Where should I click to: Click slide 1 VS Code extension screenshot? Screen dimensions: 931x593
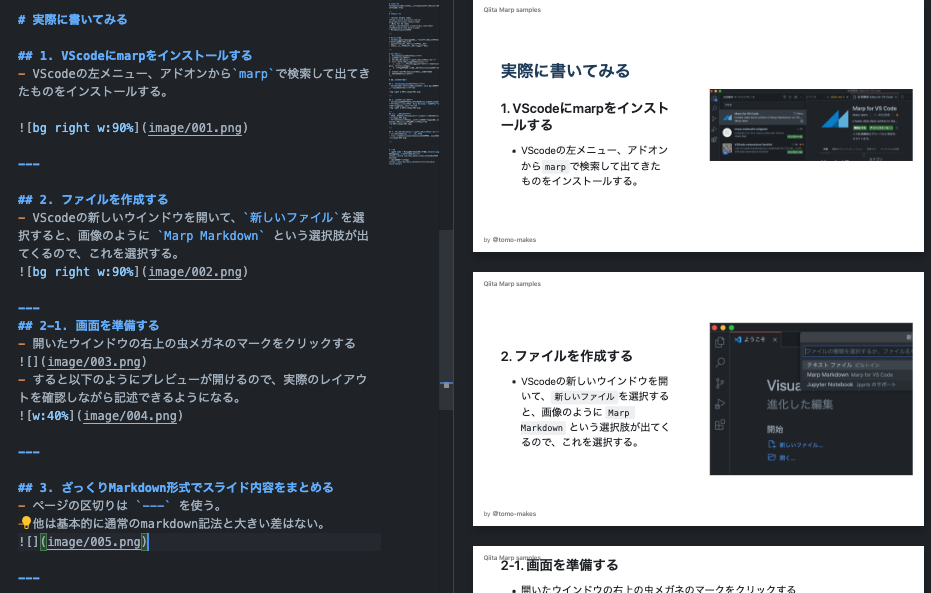pos(811,125)
